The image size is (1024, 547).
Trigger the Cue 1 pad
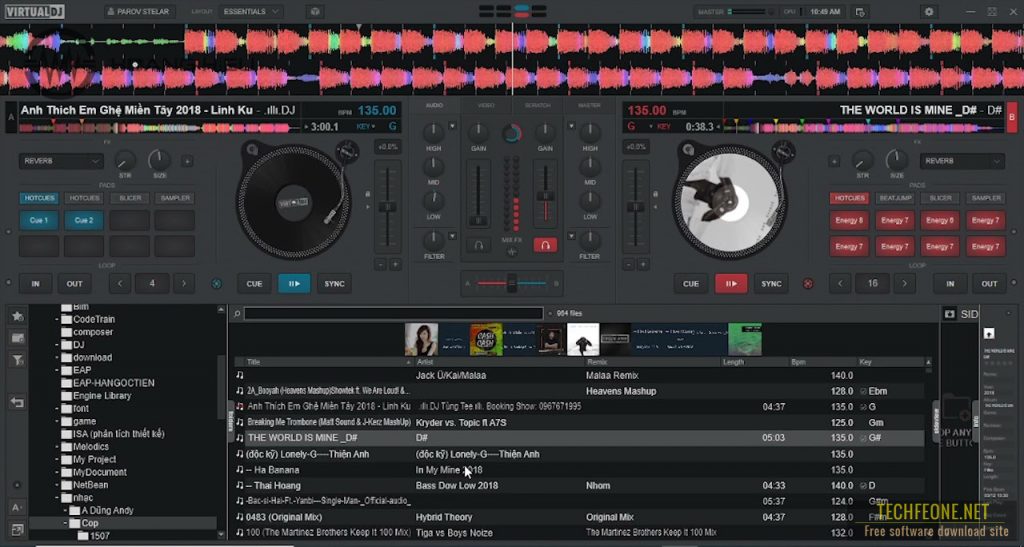click(39, 221)
